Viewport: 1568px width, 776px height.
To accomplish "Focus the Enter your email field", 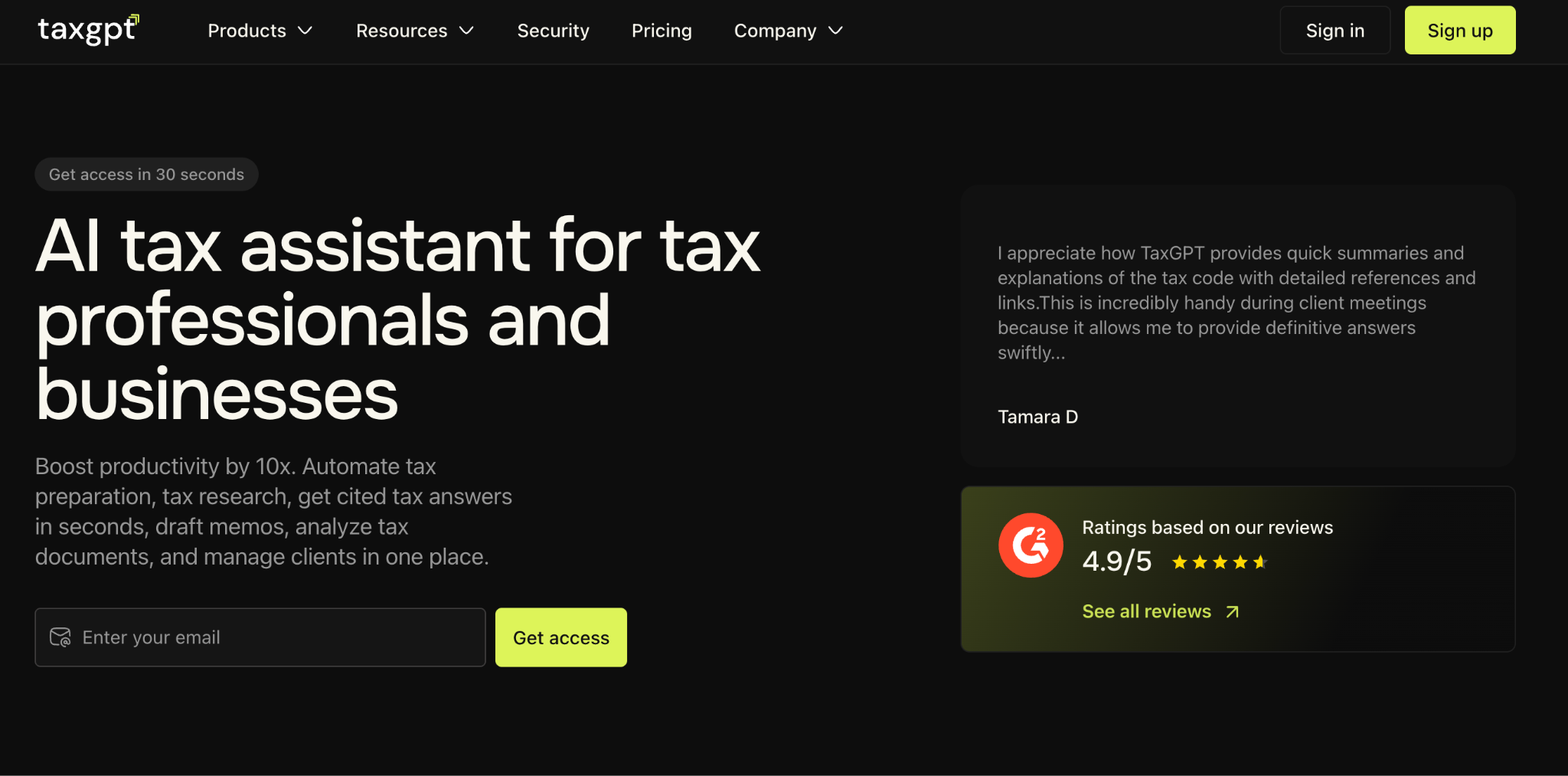I will pyautogui.click(x=260, y=637).
